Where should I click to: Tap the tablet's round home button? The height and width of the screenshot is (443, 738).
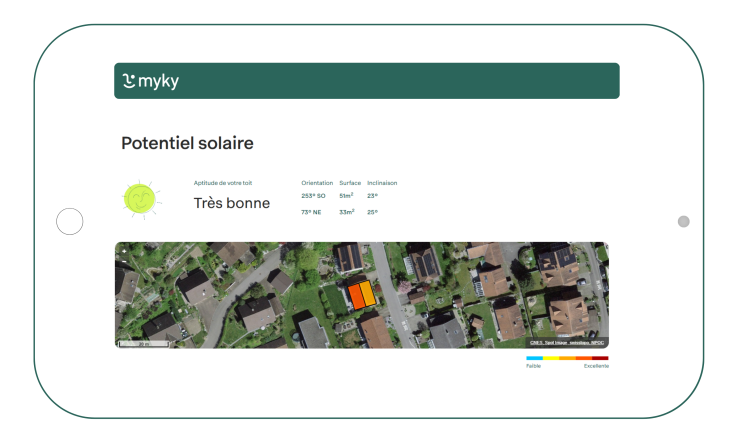(x=70, y=221)
